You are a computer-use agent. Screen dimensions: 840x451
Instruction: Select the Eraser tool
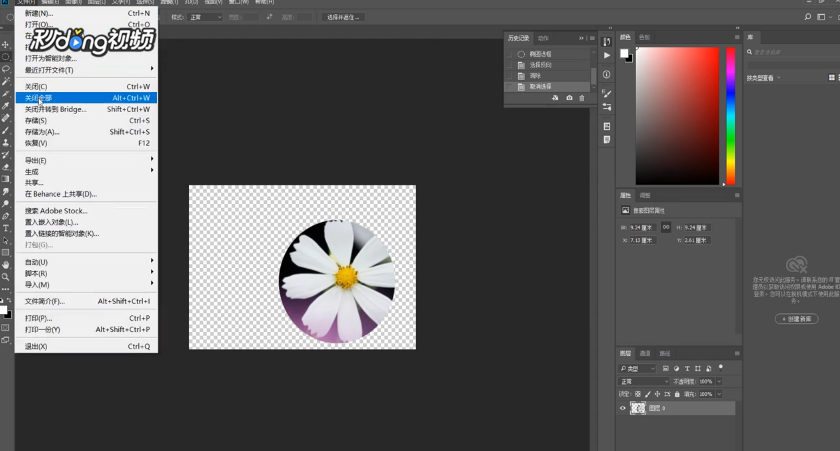(6, 167)
